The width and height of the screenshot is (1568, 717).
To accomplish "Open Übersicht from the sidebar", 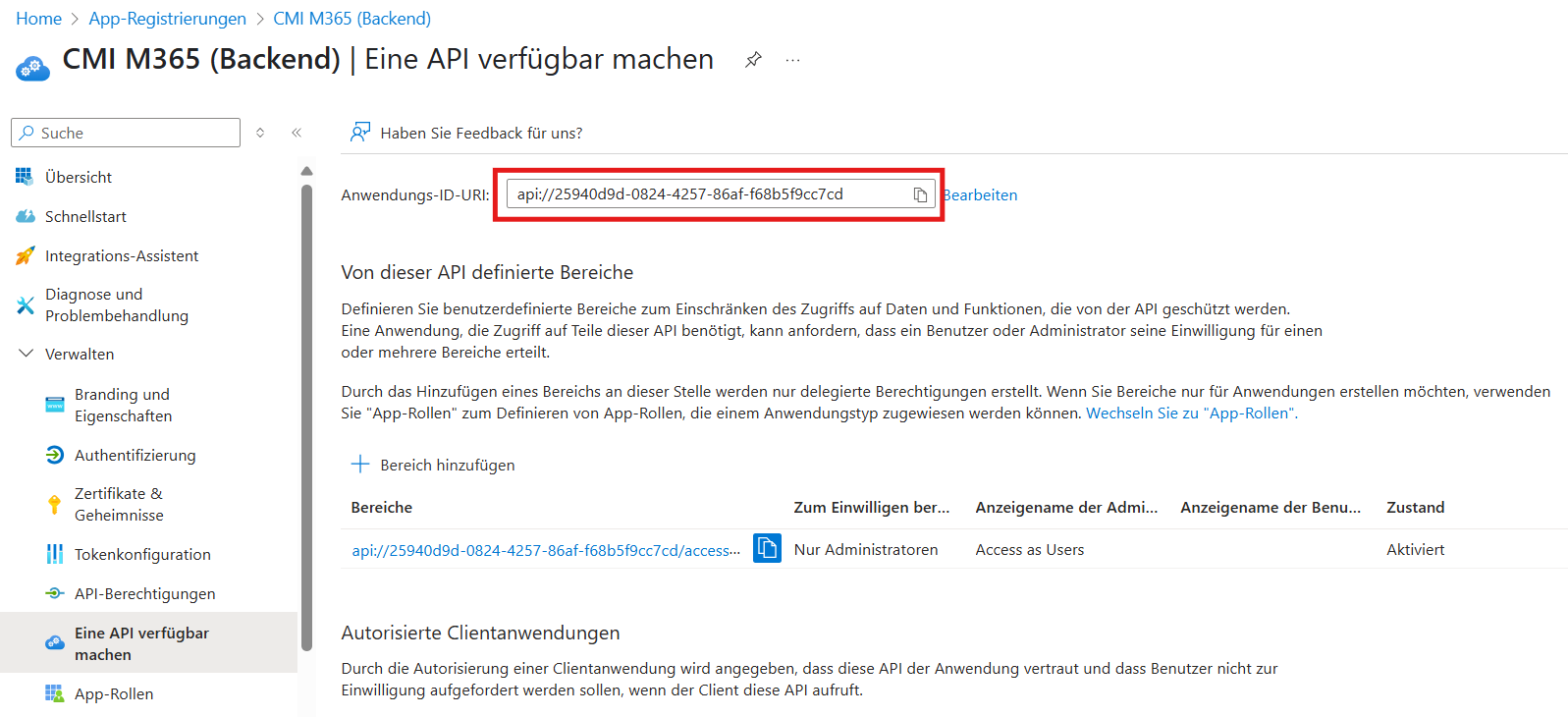I will point(79,177).
